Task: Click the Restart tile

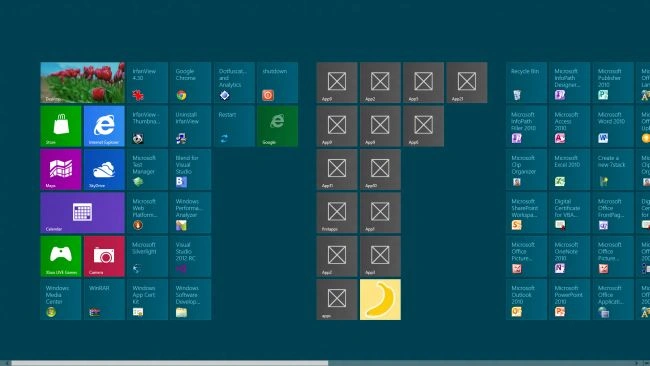Action: tap(234, 126)
